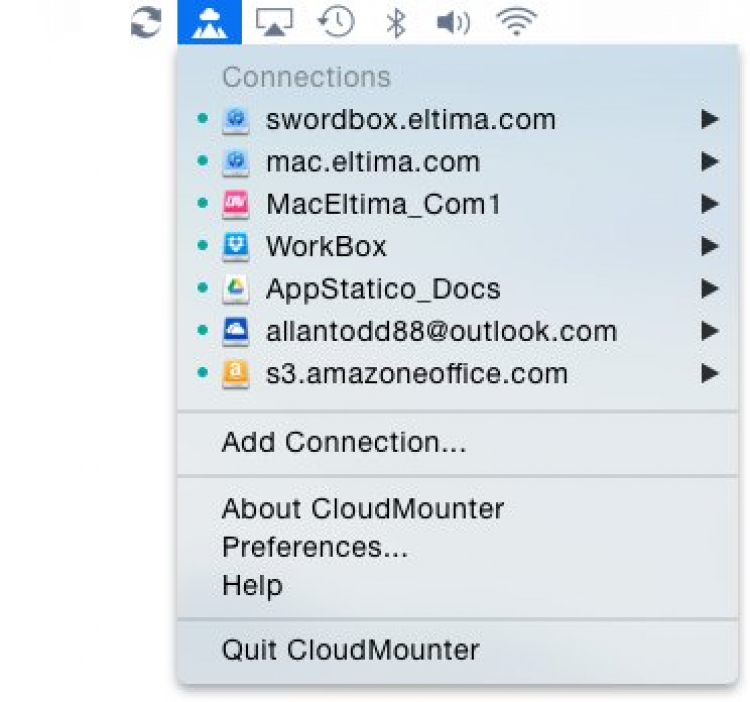Select the MacEltima_Com1 connection
This screenshot has width=750, height=702.
coord(458,204)
